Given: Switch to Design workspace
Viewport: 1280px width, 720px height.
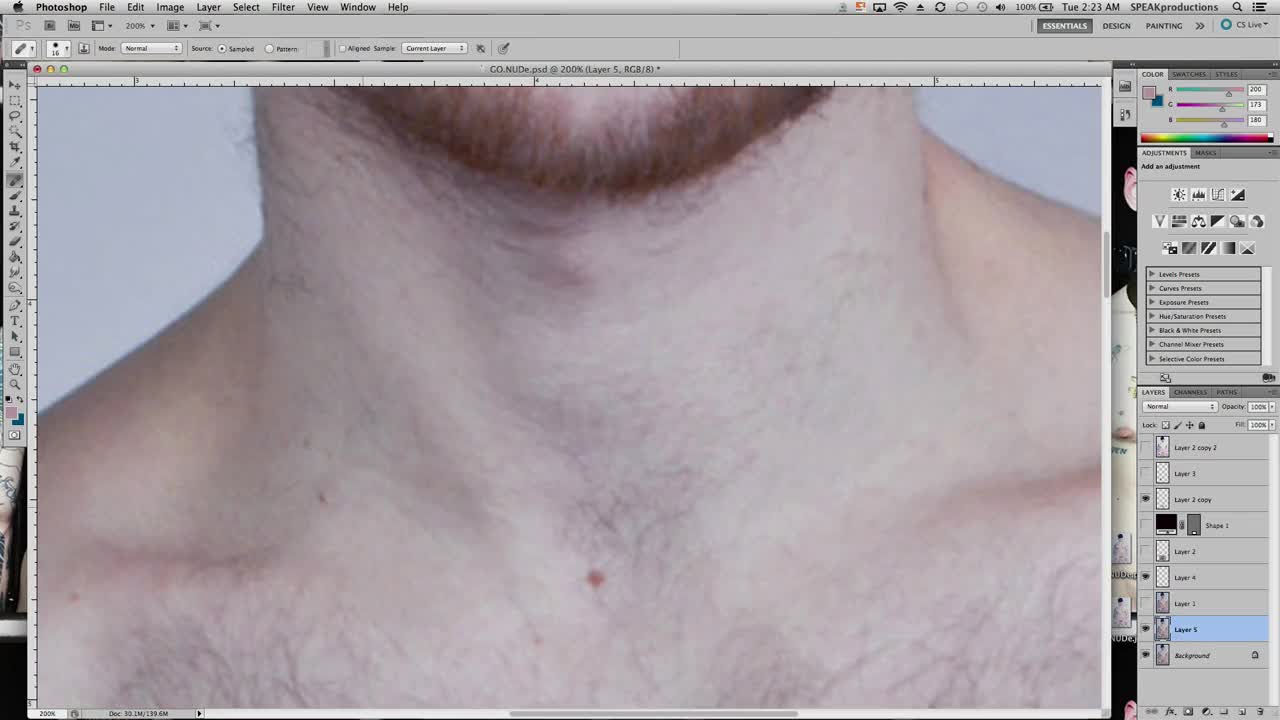Looking at the screenshot, I should click(x=1116, y=25).
